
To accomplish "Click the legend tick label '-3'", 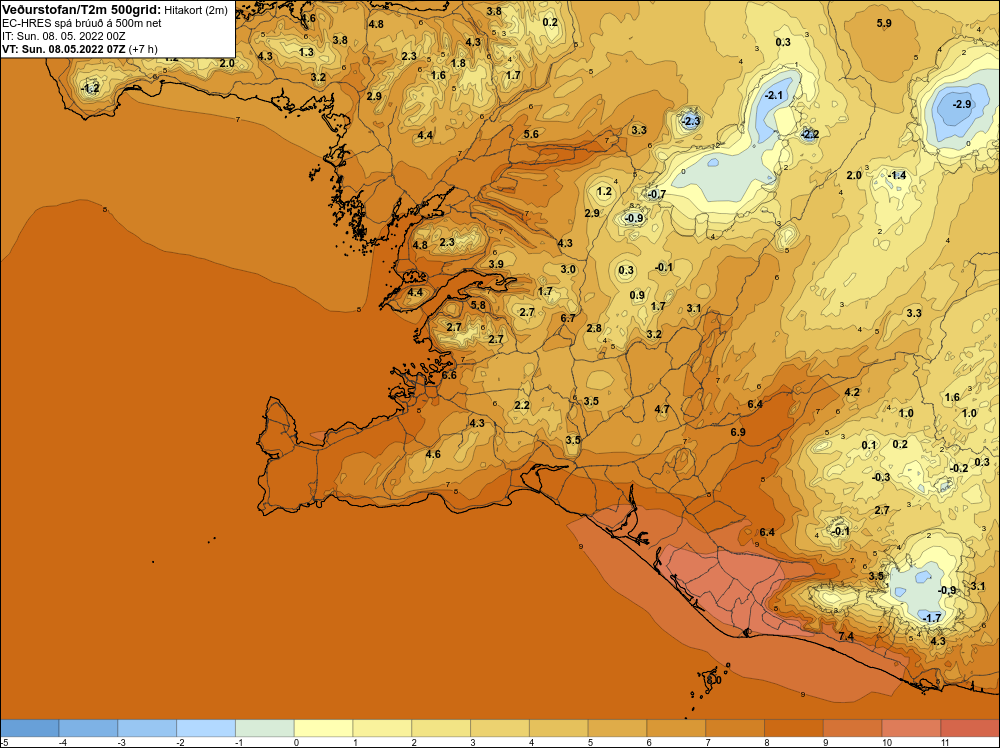I will (x=122, y=742).
